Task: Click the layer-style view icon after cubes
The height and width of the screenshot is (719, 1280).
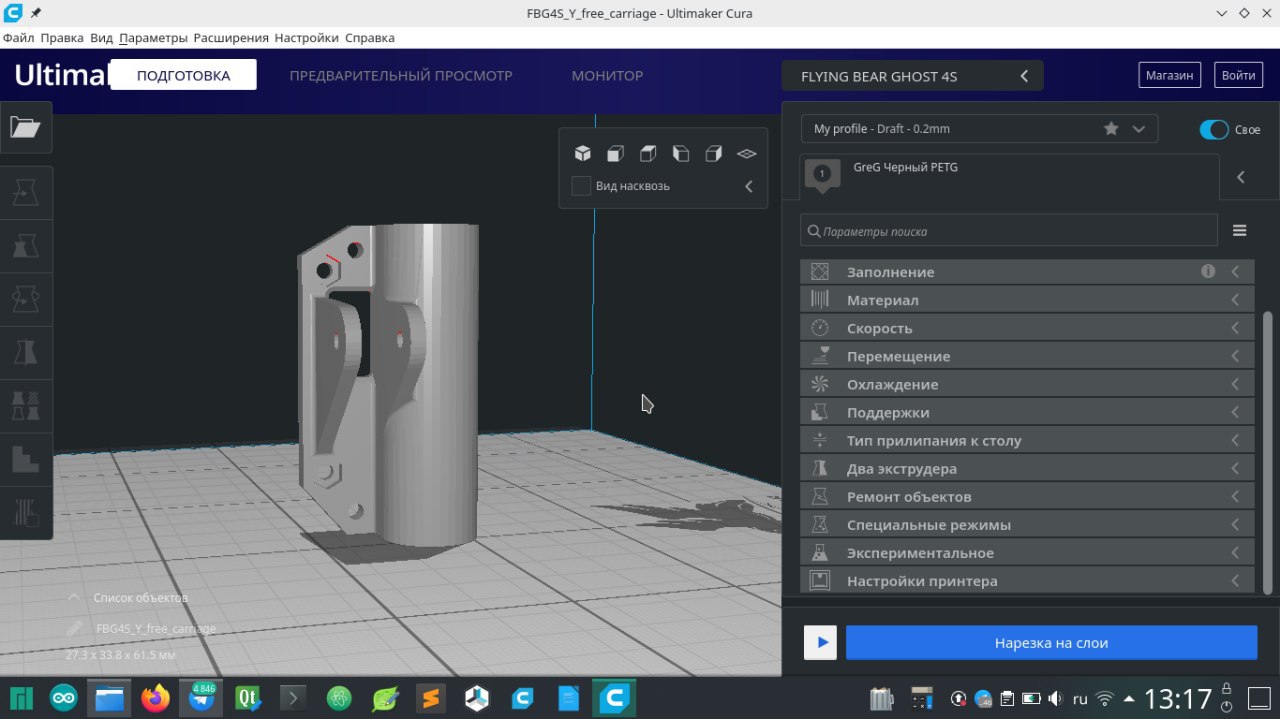Action: pos(747,154)
